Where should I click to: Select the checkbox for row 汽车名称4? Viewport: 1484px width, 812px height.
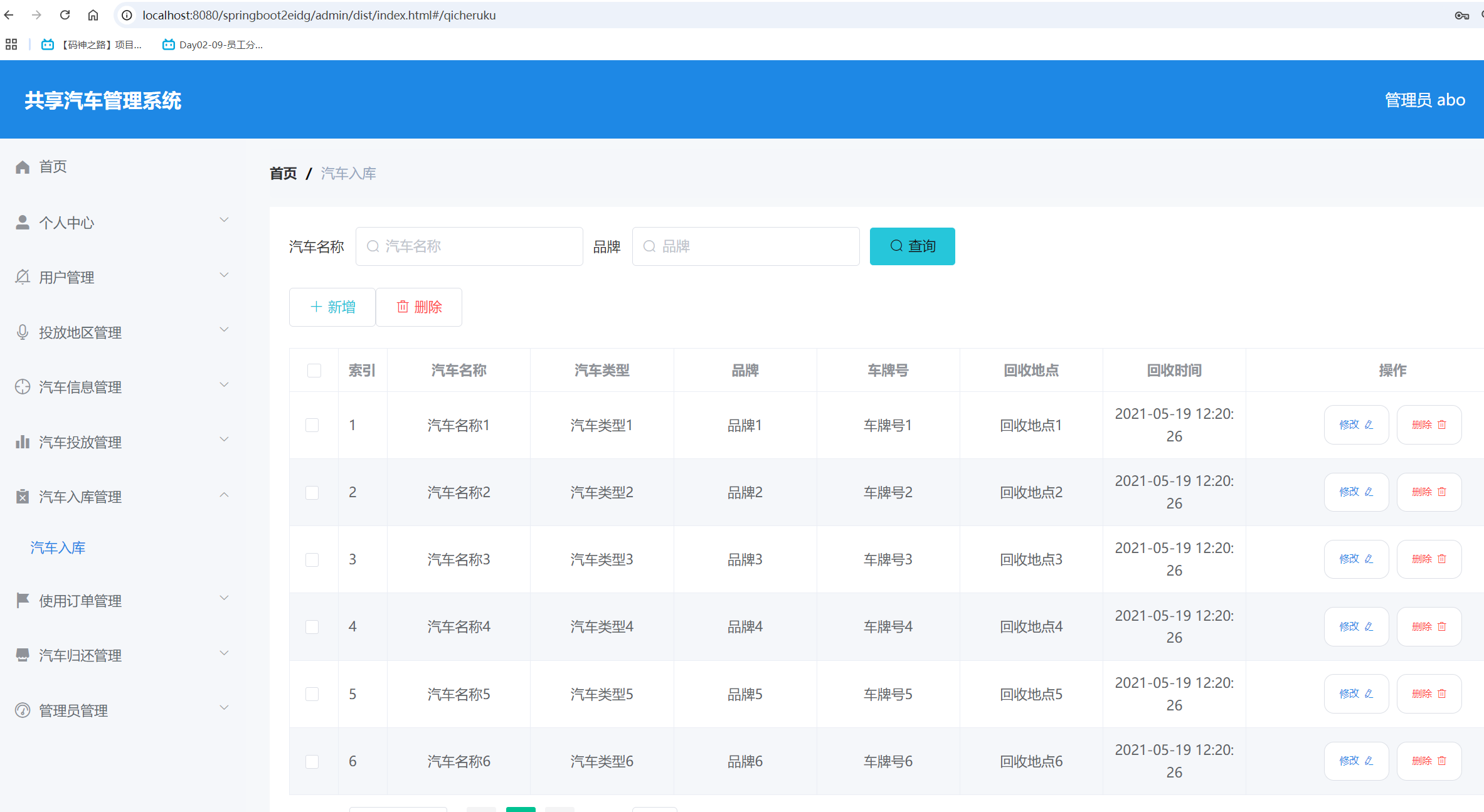312,626
